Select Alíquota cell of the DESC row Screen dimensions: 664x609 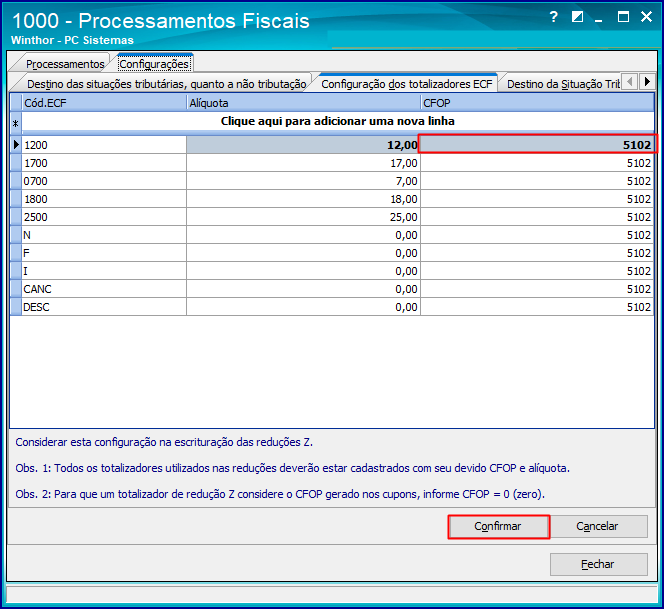point(303,307)
